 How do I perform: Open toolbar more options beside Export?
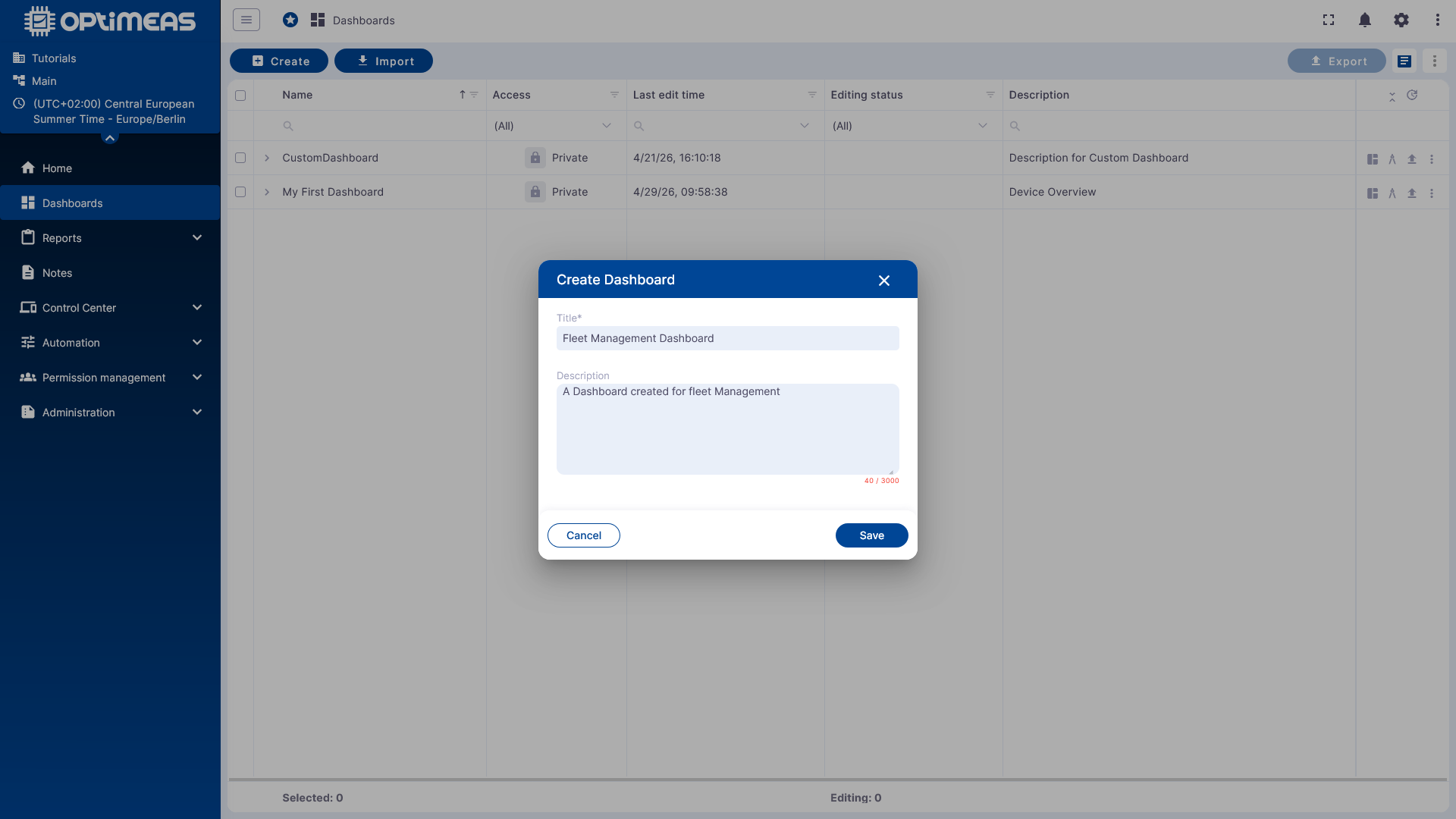tap(1435, 61)
